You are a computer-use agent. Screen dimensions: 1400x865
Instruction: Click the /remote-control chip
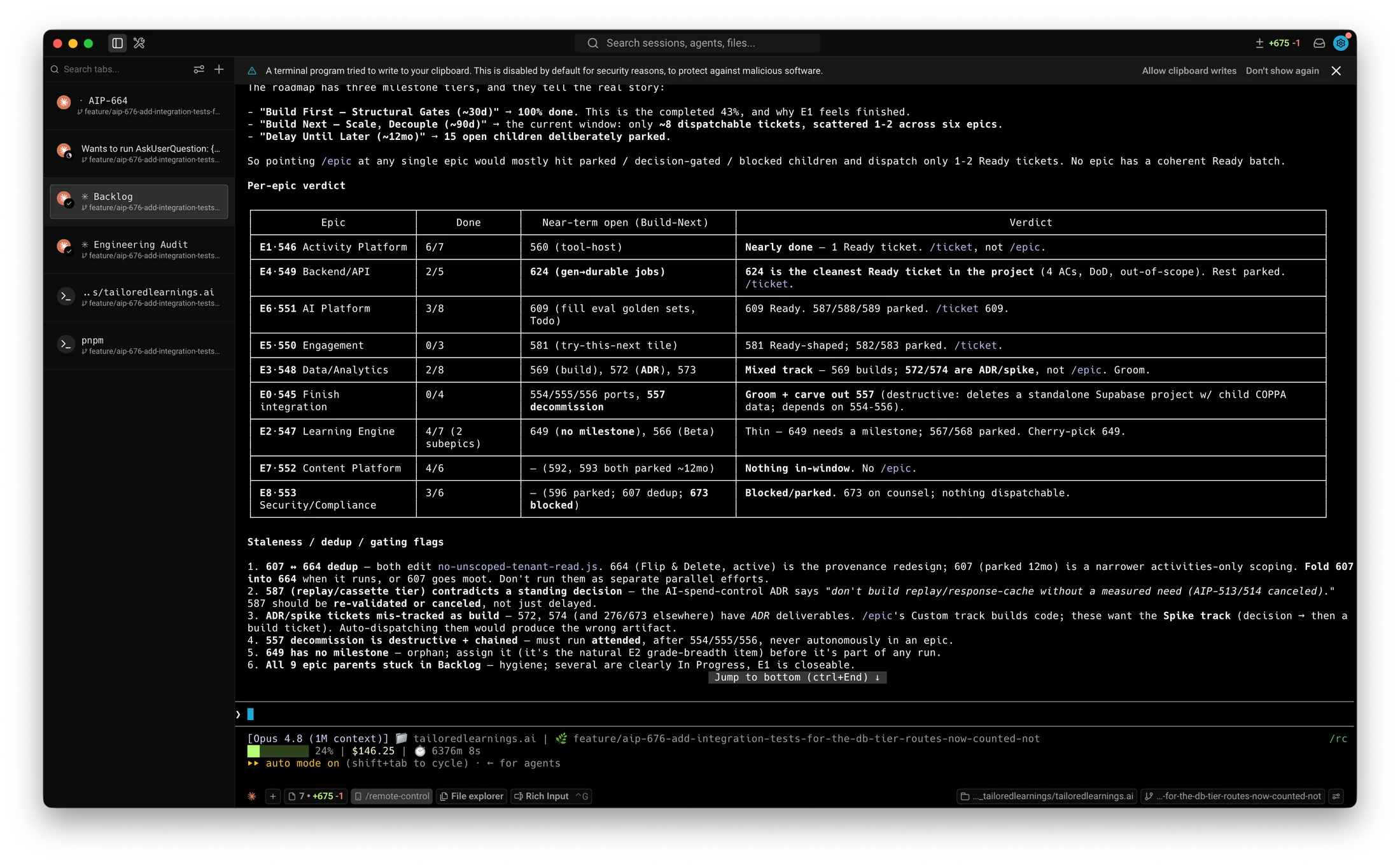click(x=392, y=796)
